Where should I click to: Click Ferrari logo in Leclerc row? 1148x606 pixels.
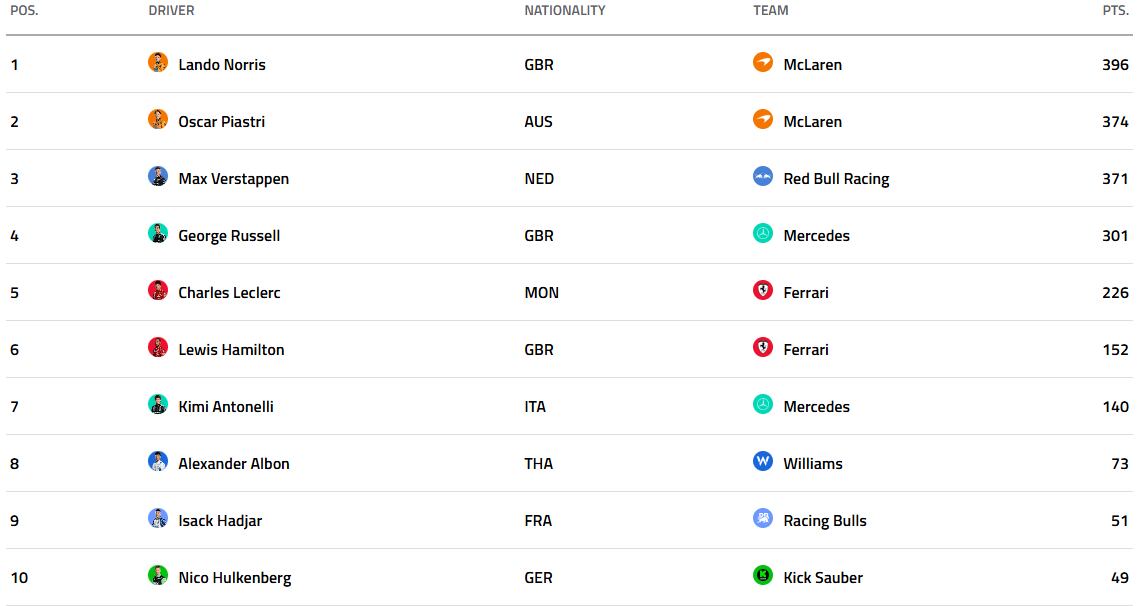coord(763,291)
